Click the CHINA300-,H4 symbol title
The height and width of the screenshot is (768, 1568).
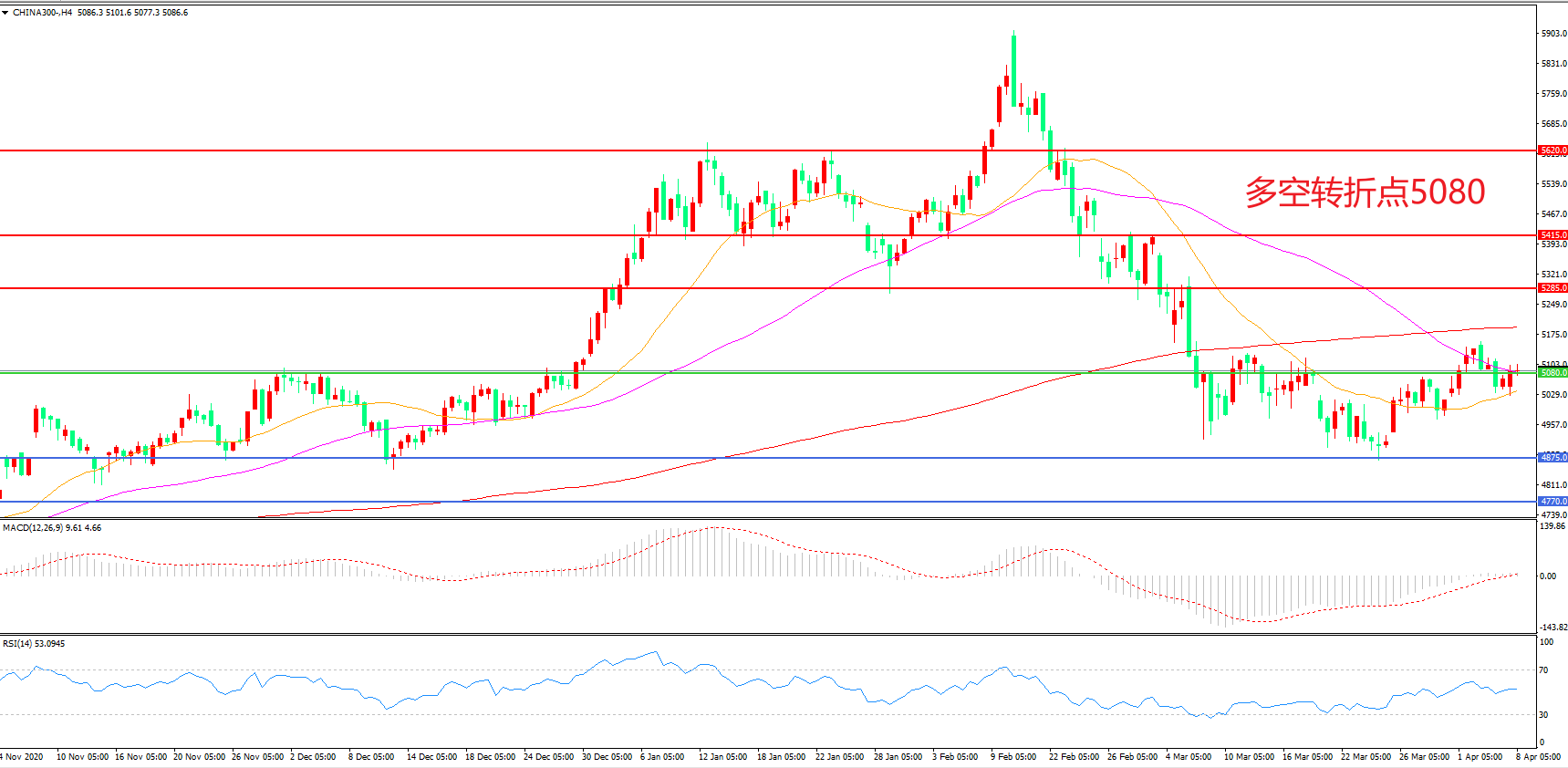click(42, 13)
